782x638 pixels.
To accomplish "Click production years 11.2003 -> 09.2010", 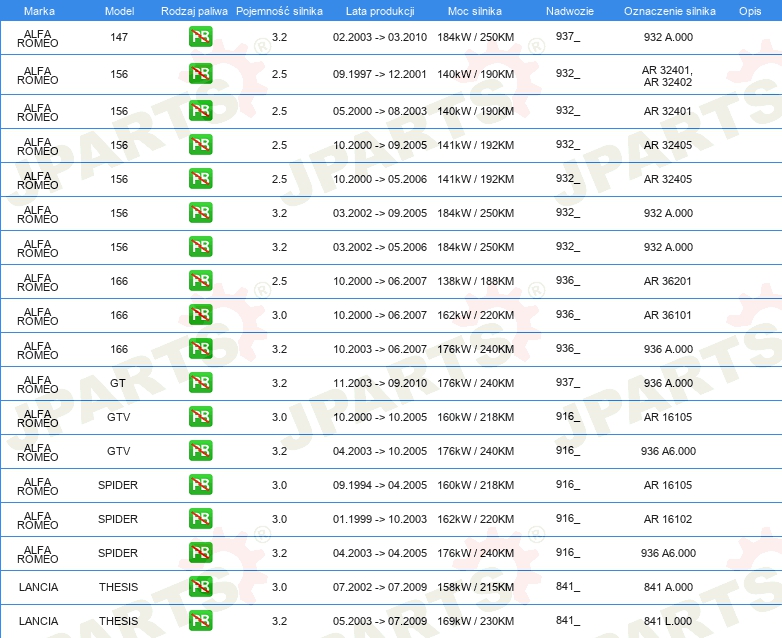I will [380, 383].
